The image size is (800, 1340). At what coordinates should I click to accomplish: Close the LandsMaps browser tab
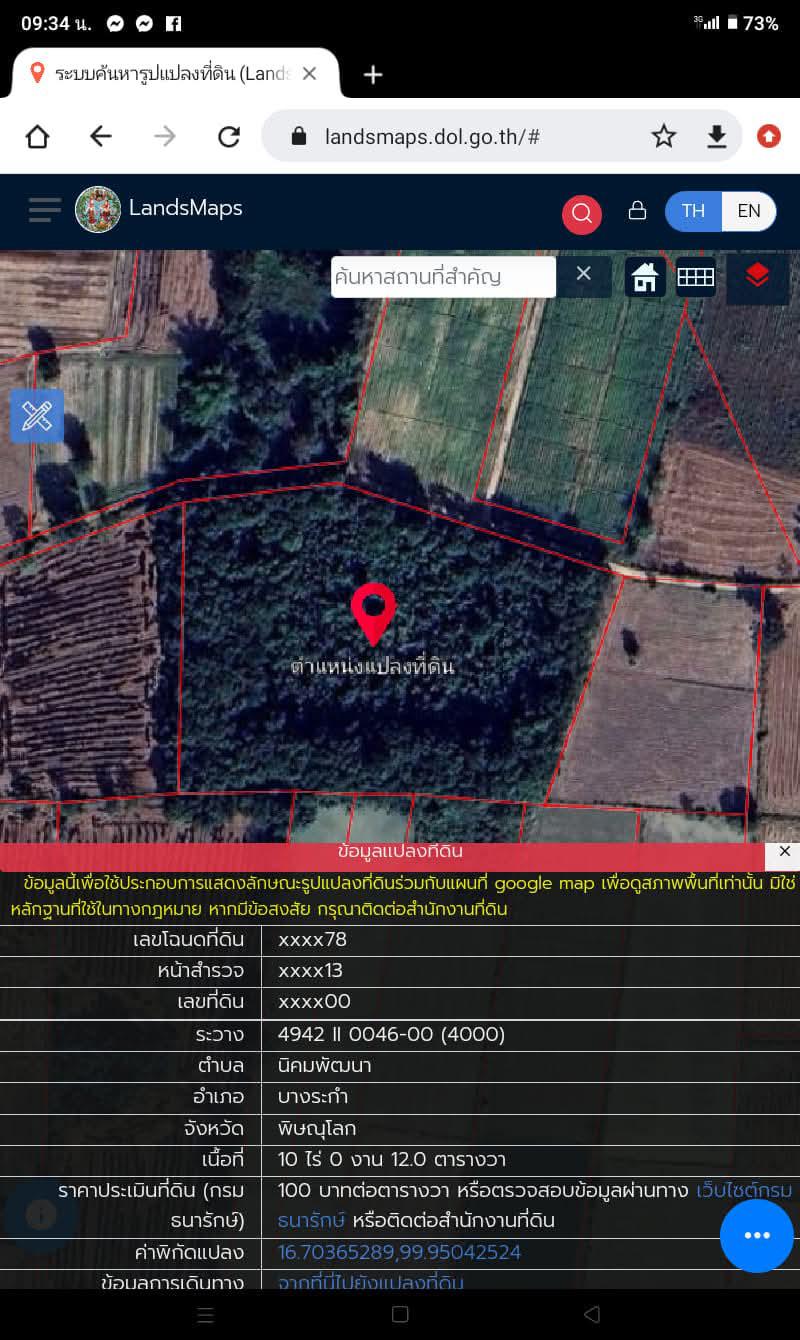point(309,74)
